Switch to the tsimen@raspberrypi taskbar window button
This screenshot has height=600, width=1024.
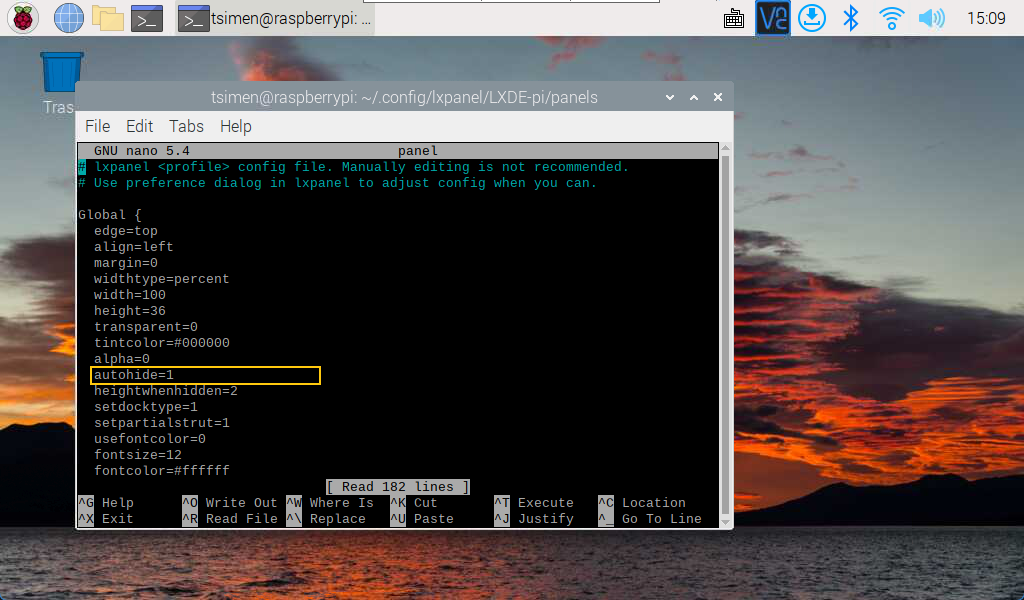pos(275,18)
